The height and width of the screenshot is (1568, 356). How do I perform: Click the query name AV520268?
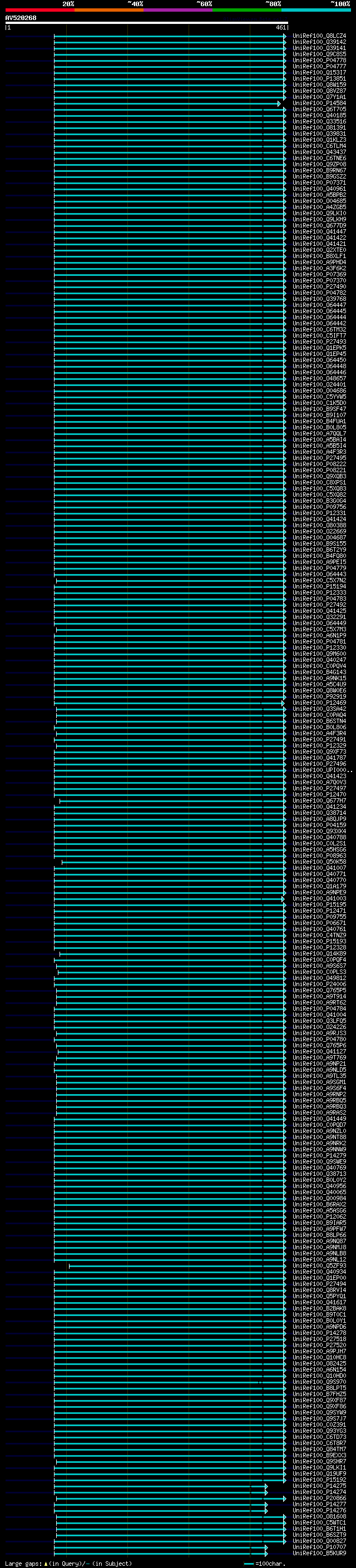tap(21, 18)
